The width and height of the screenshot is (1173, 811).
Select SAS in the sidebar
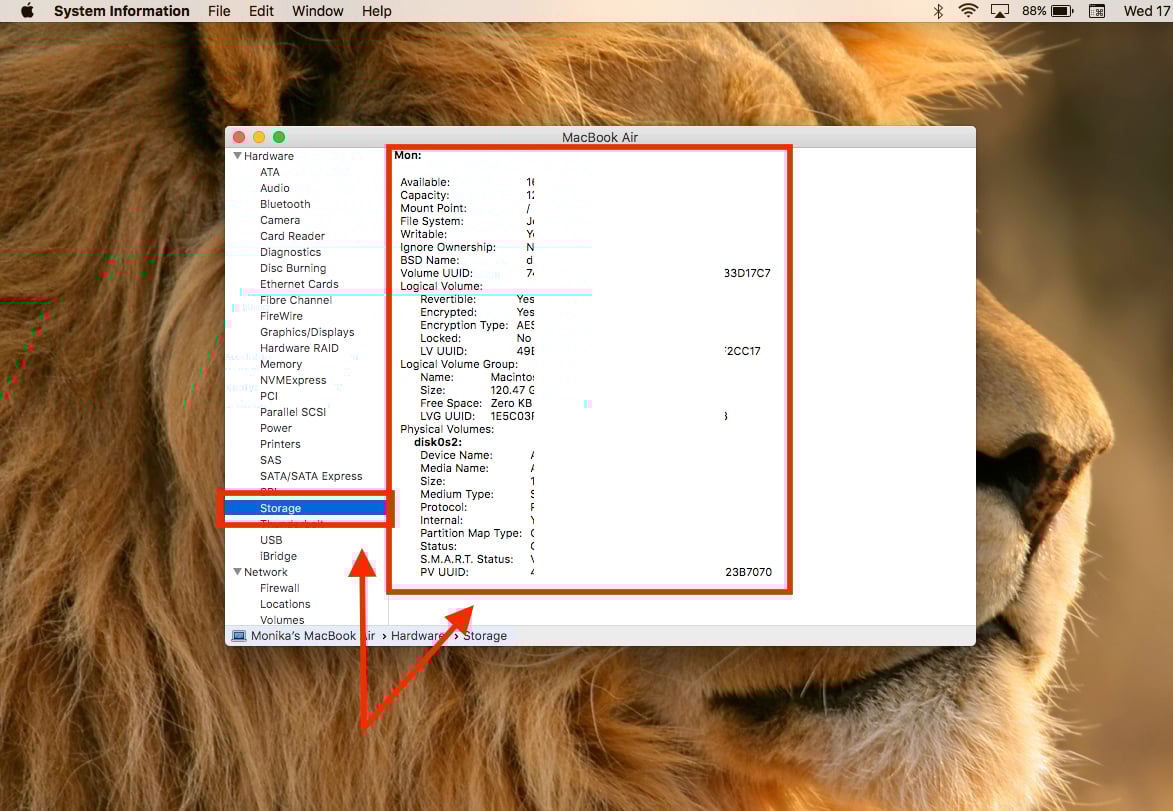tap(271, 460)
